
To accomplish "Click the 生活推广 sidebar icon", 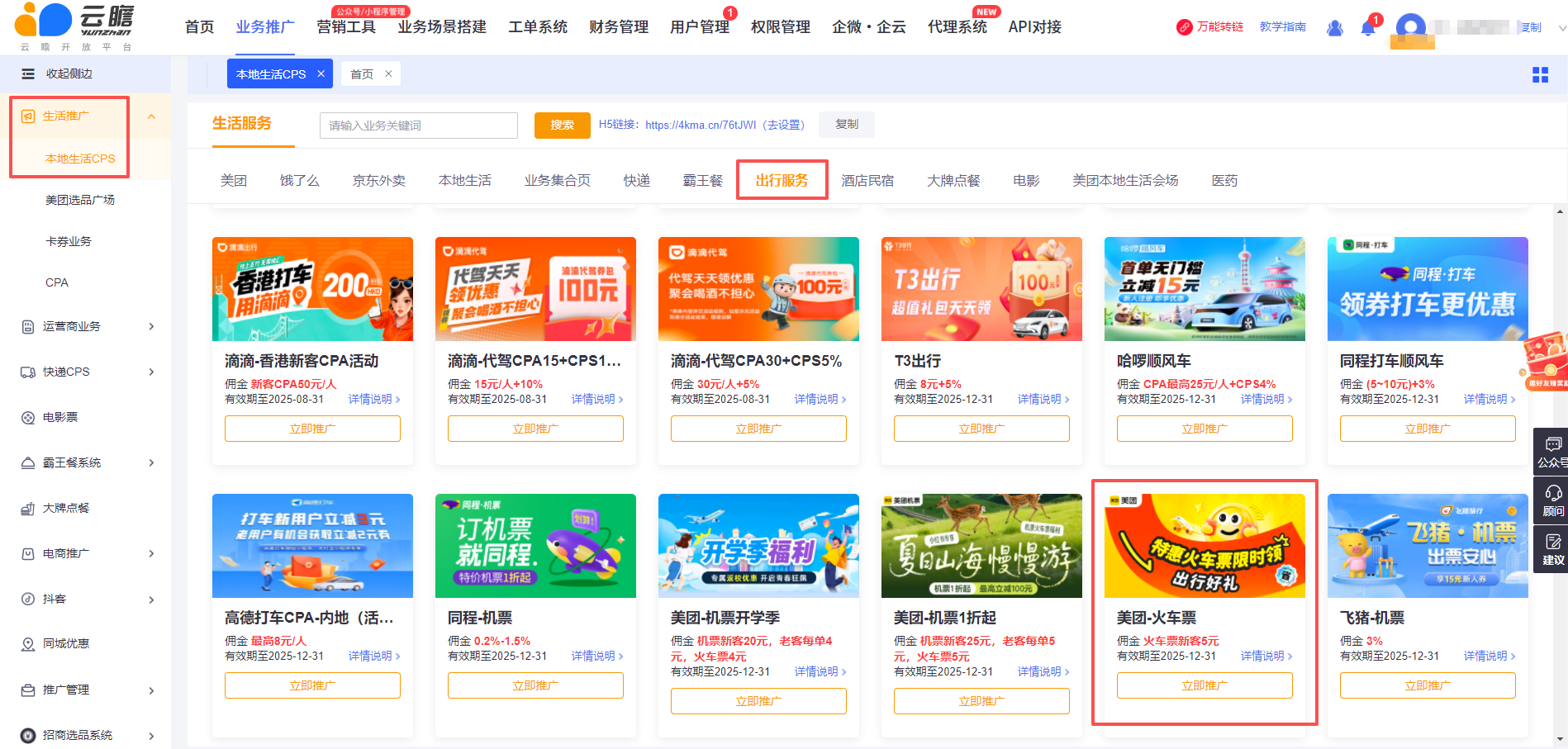I will click(28, 116).
